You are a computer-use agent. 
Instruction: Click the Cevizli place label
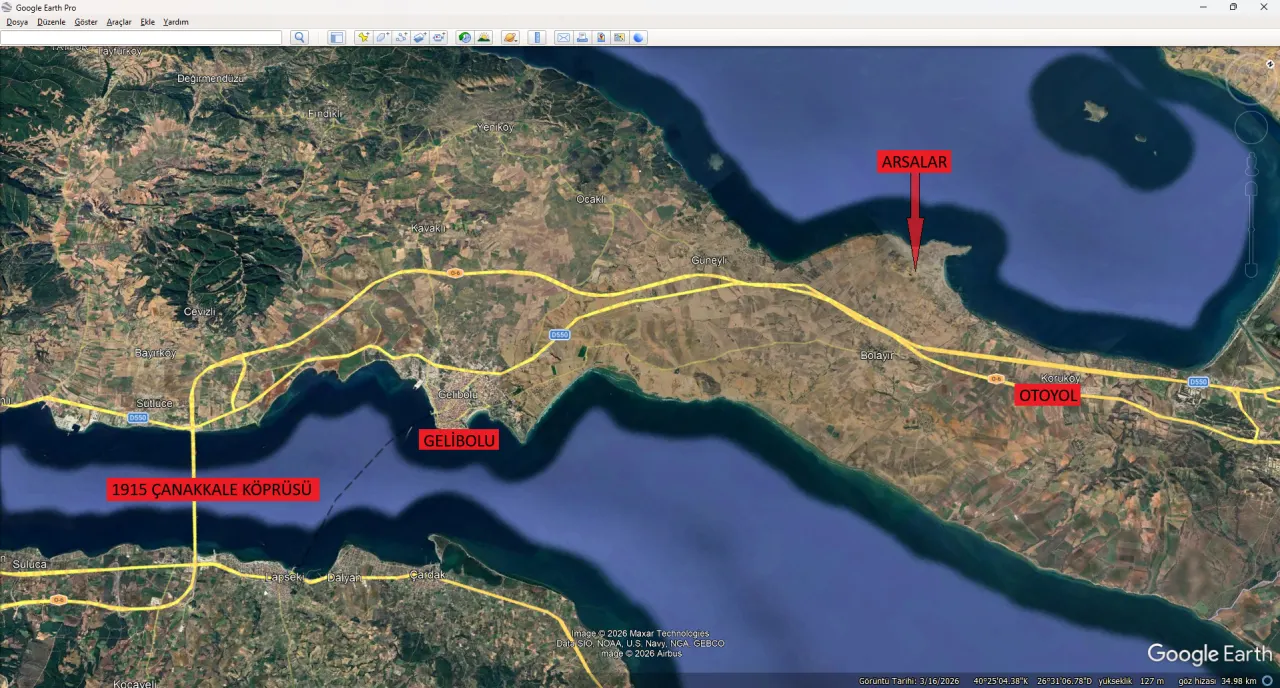[199, 311]
